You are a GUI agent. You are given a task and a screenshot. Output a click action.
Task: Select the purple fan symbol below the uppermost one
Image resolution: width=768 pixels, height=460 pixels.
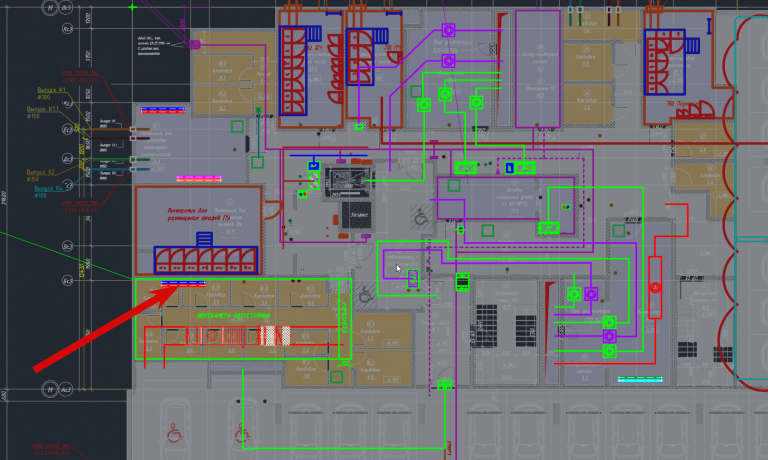448,61
